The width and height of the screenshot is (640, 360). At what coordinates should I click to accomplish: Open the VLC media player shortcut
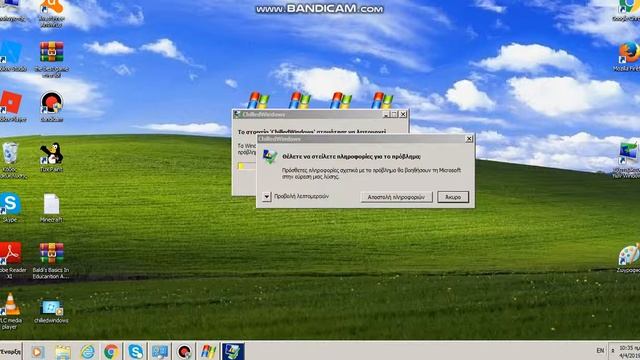pyautogui.click(x=10, y=311)
